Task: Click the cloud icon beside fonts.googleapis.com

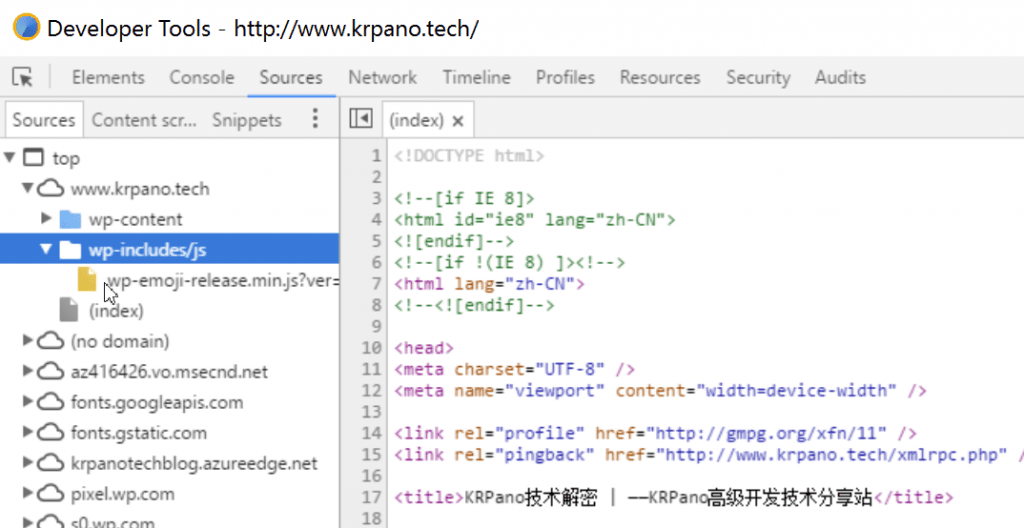Action: [x=49, y=403]
